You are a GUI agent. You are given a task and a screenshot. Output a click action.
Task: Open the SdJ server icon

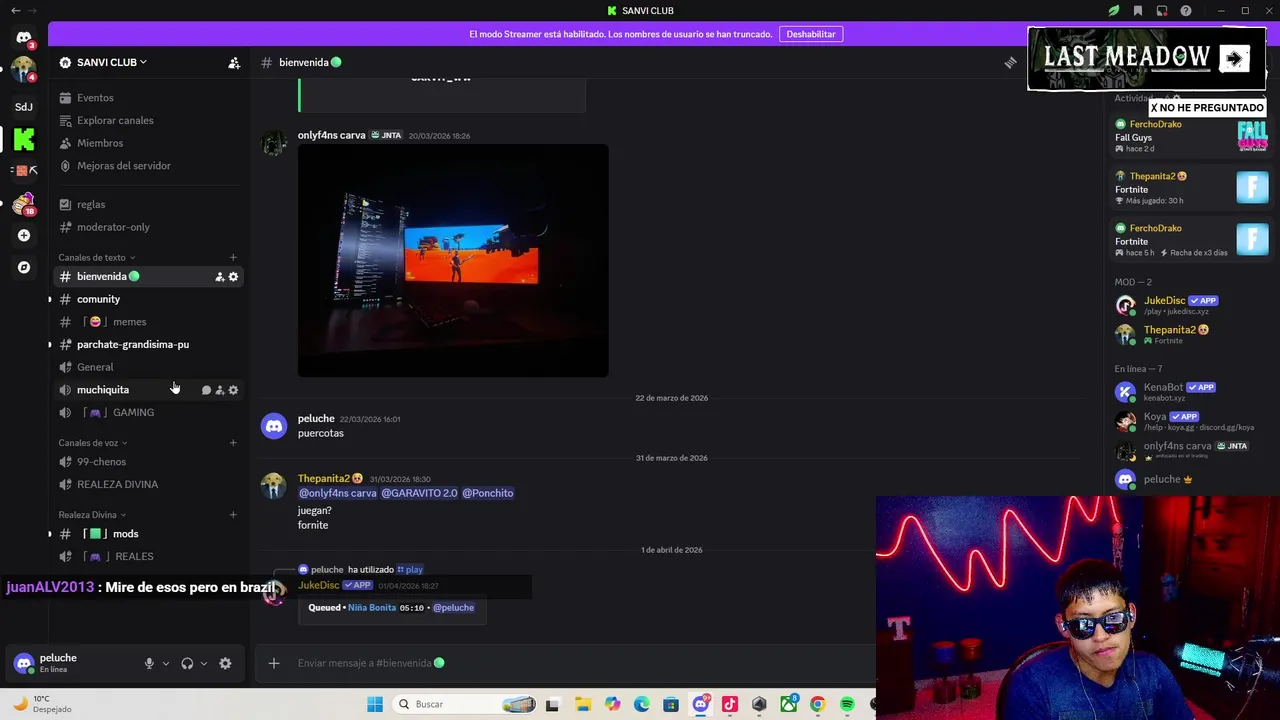(x=23, y=106)
